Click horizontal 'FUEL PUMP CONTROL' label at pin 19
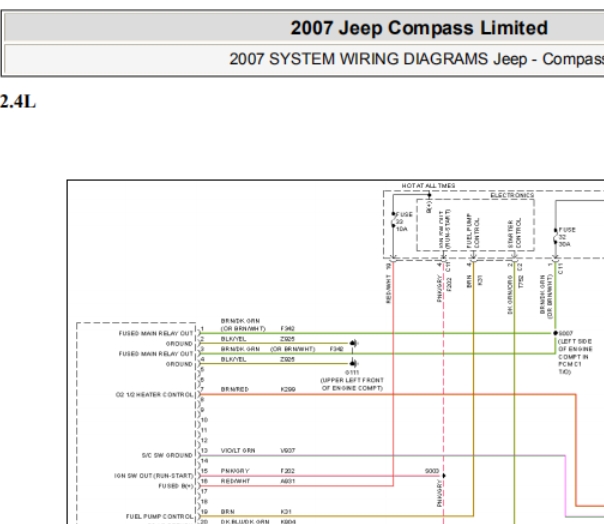This screenshot has width=604, height=524. [159, 517]
